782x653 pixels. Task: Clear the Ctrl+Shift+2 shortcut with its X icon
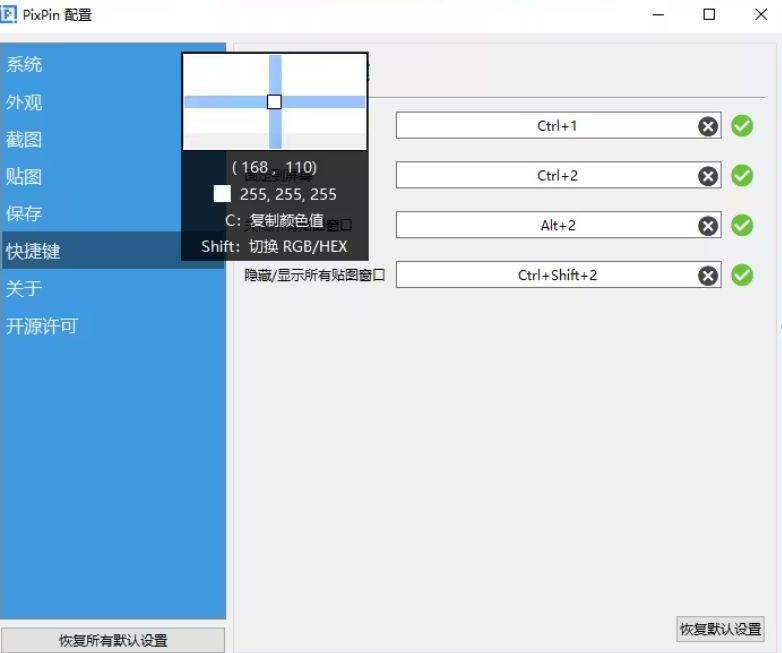[708, 276]
